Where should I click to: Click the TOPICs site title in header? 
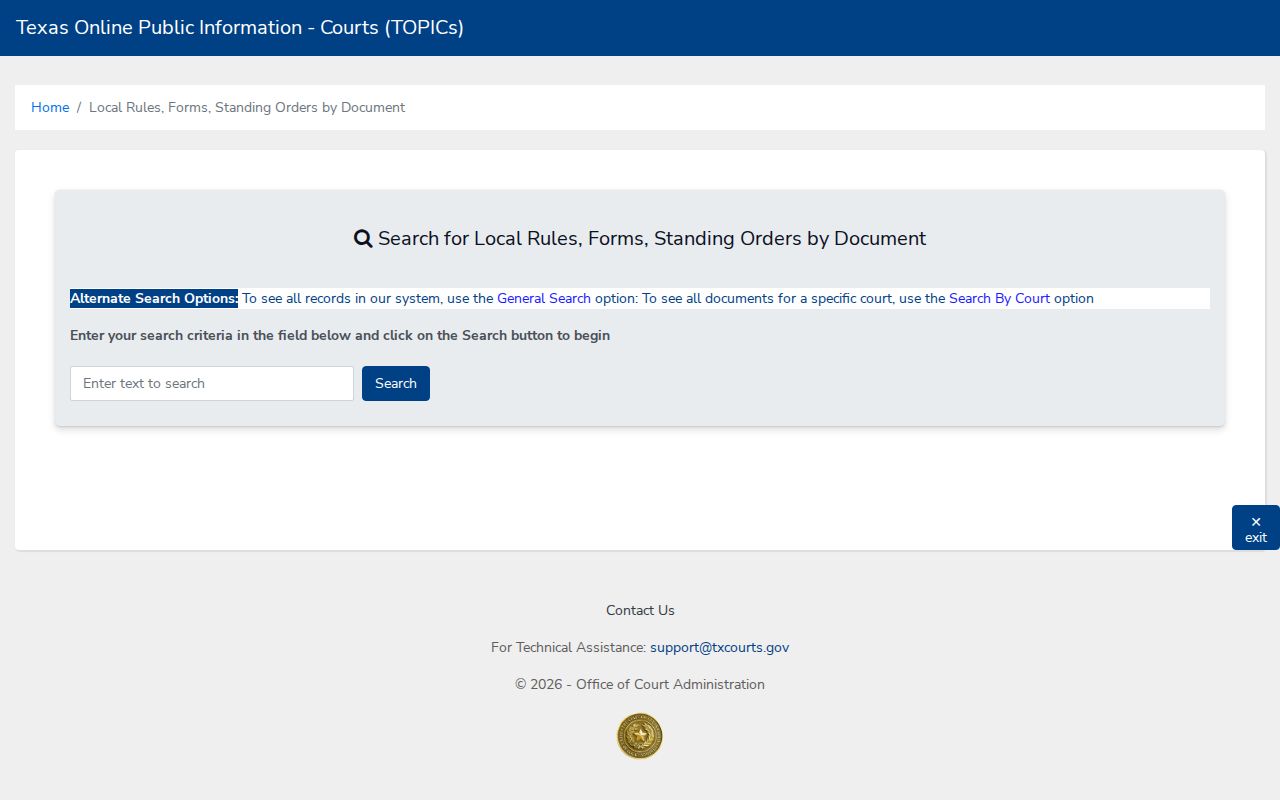coord(240,27)
